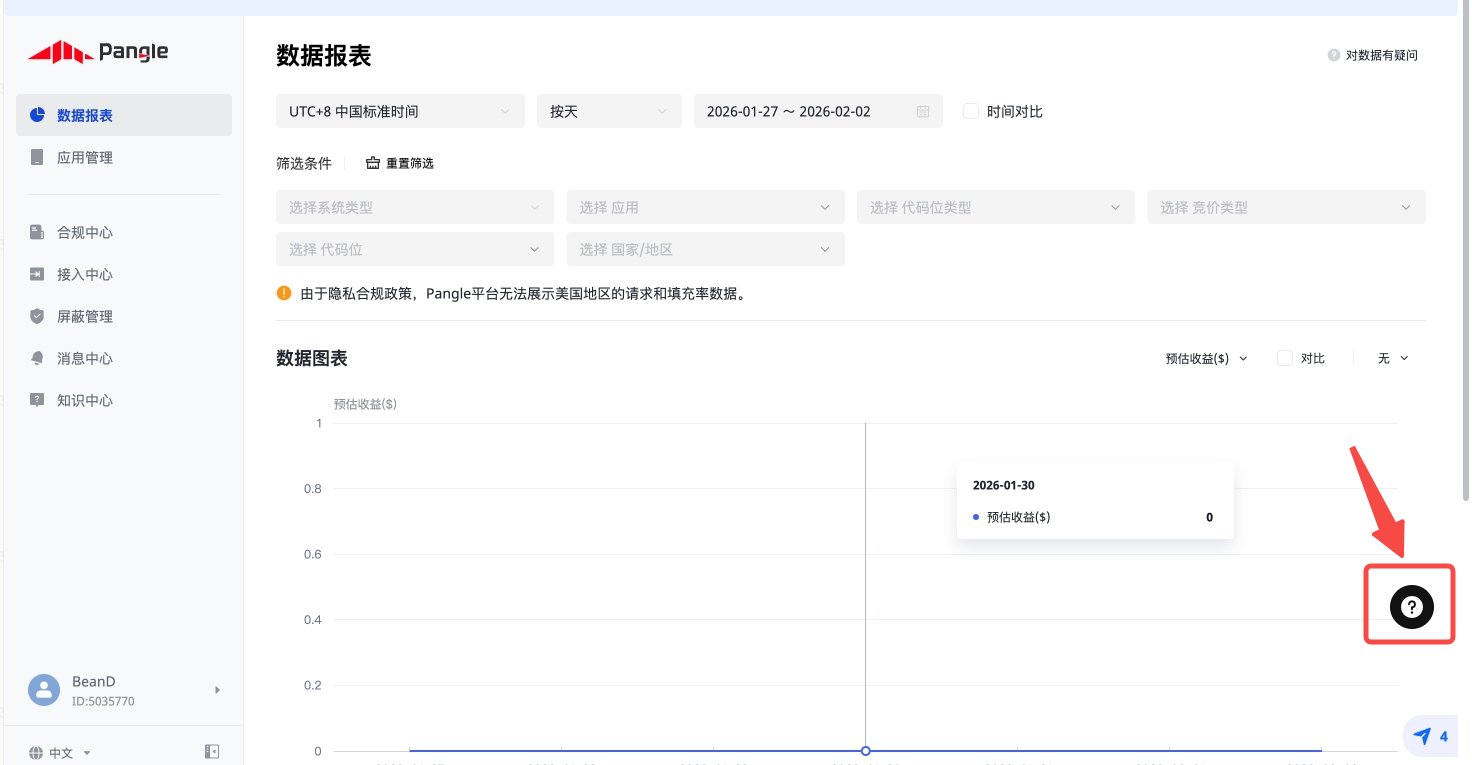Click the date range input field
The image size is (1472, 765).
click(800, 112)
